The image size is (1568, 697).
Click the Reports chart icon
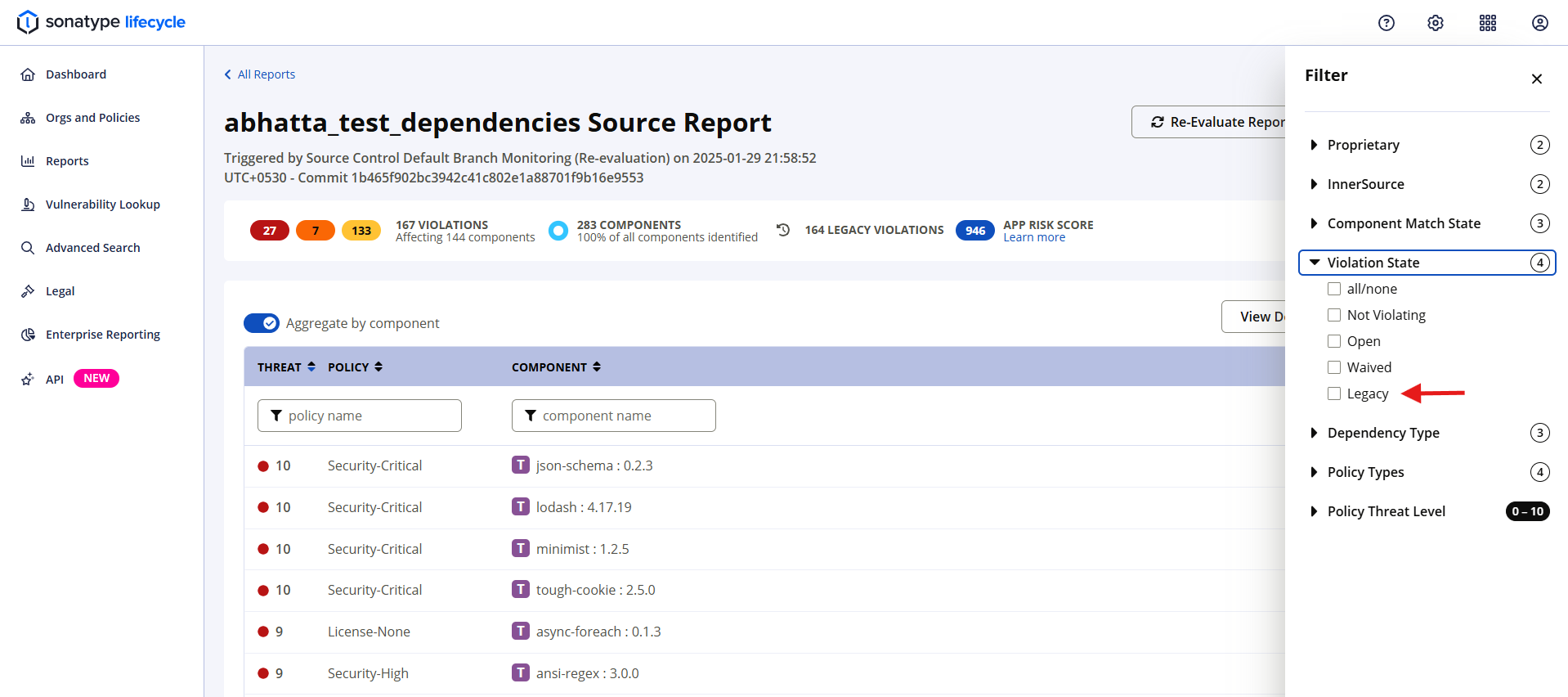click(28, 161)
